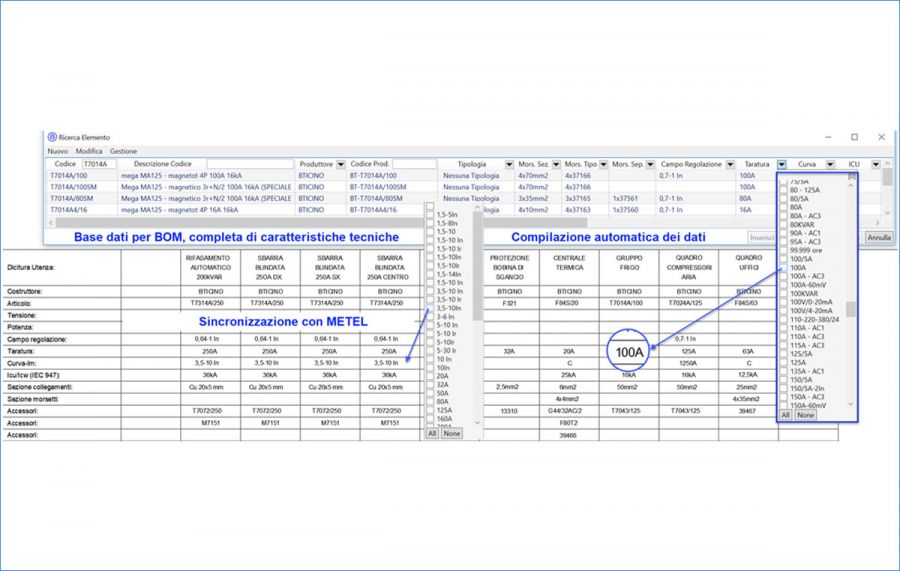The image size is (900, 571).
Task: Click the Ricerca Elemento app icon
Action: tap(52, 137)
